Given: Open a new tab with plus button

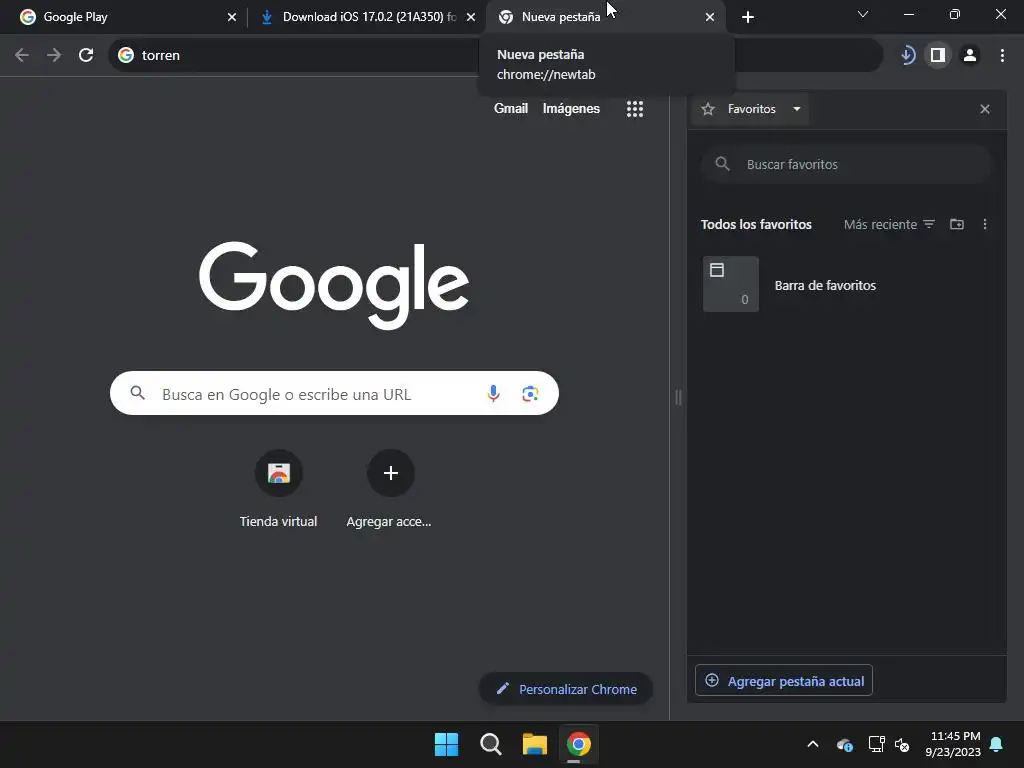Looking at the screenshot, I should [748, 17].
